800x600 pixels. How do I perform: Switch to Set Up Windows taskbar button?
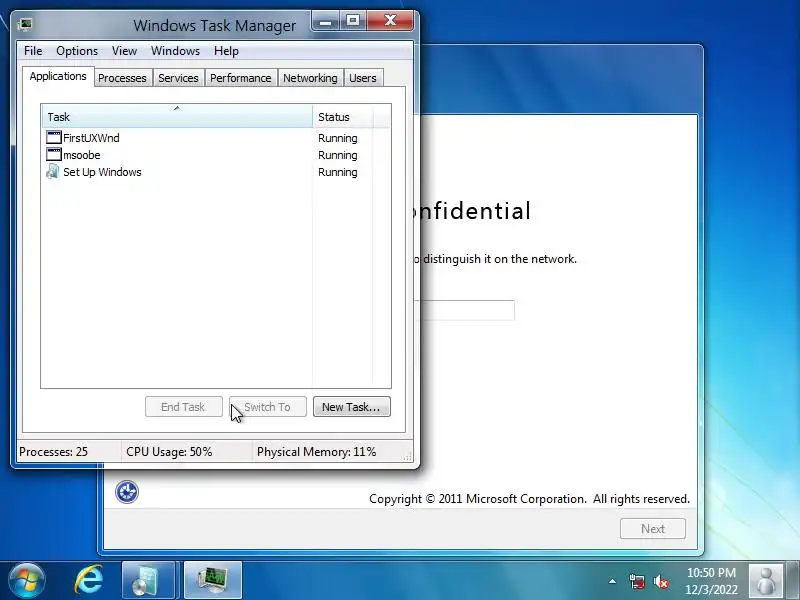click(148, 581)
